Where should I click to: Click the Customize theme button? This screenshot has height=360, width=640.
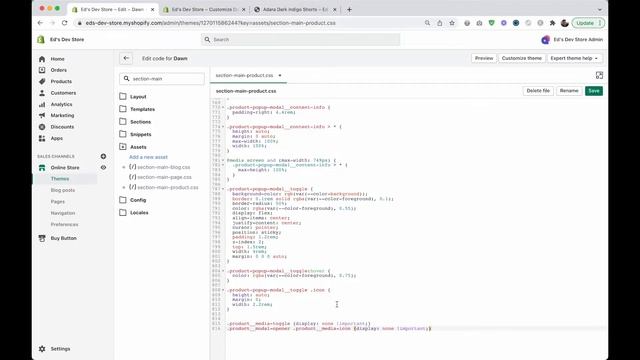click(521, 58)
